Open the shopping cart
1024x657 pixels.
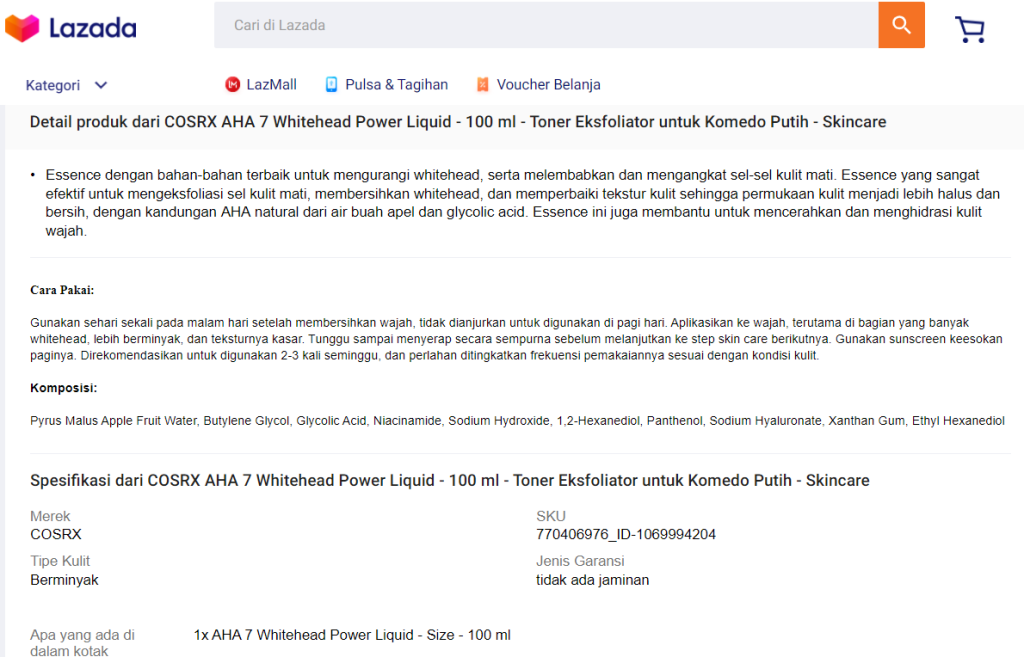click(970, 29)
